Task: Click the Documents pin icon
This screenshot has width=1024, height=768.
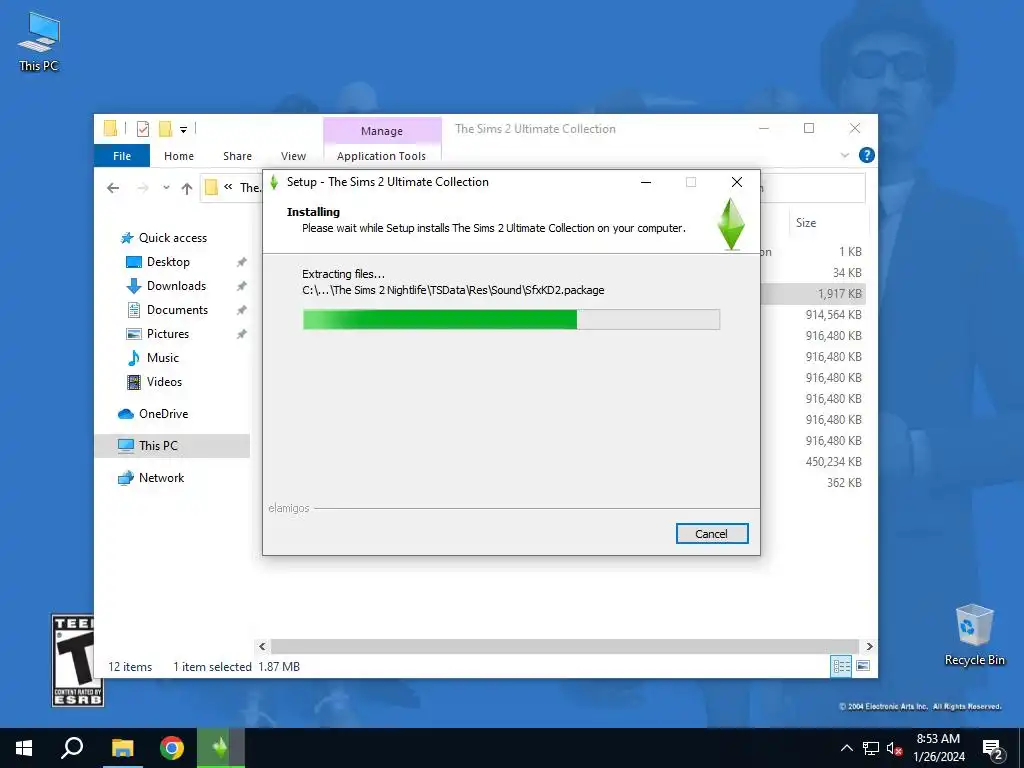Action: [242, 310]
